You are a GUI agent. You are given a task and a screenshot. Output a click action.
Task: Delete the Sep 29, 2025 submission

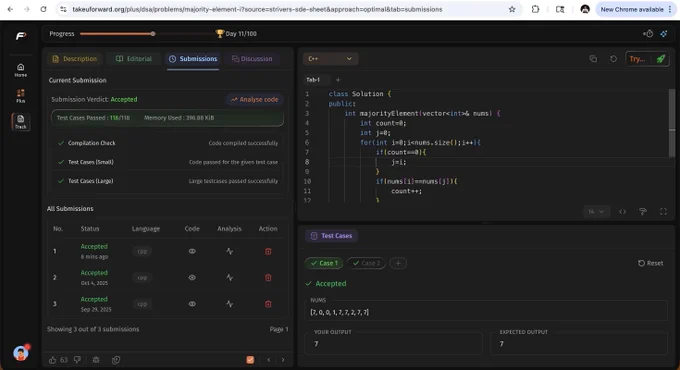tap(268, 304)
